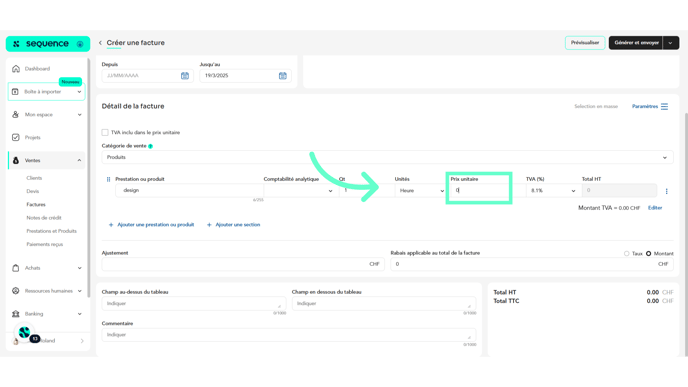Screen dimensions: 688x387
Task: Expand the Boîte à importer menu chevron
Action: tap(79, 92)
